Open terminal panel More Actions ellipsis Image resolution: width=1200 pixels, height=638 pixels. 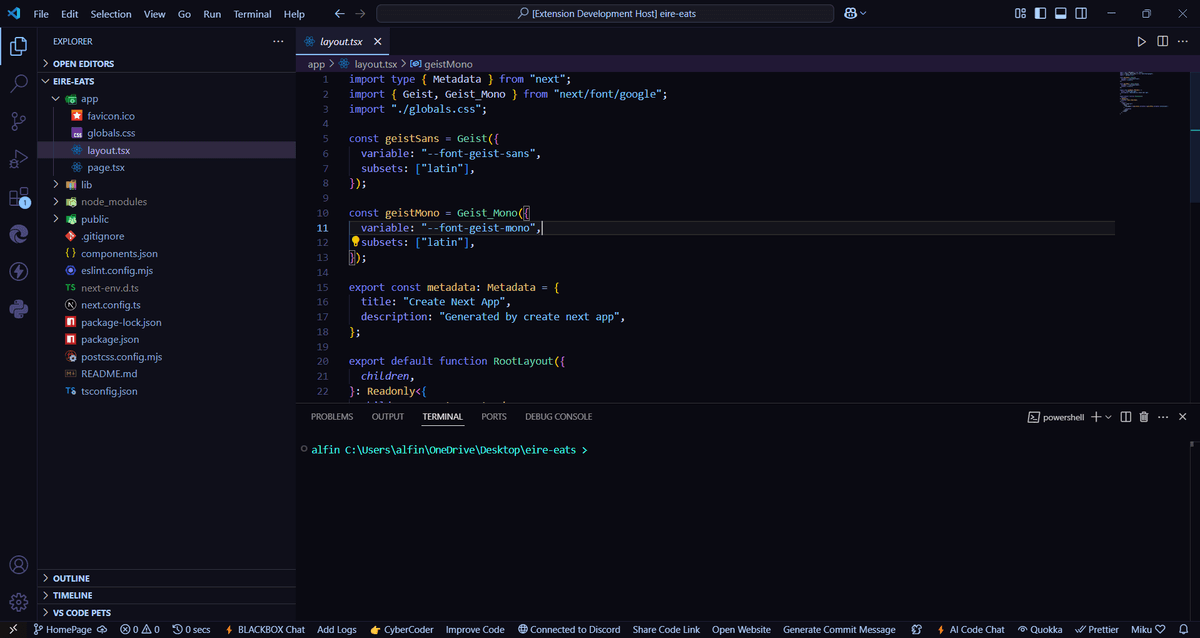1163,417
